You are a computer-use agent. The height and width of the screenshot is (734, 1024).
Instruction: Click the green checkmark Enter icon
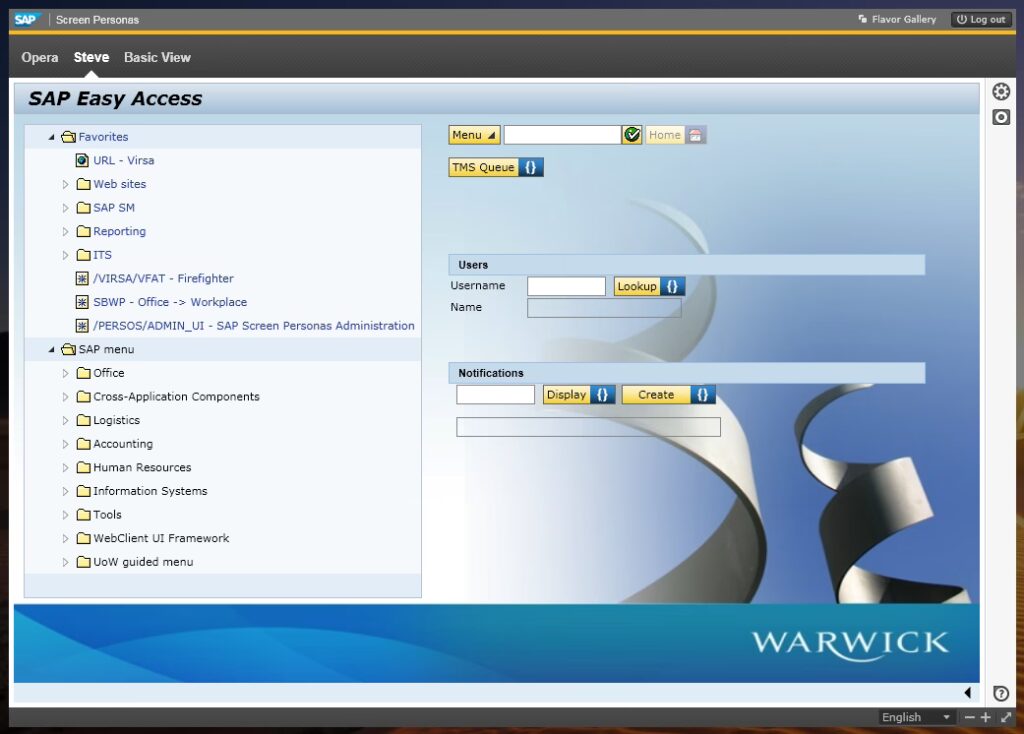point(632,135)
